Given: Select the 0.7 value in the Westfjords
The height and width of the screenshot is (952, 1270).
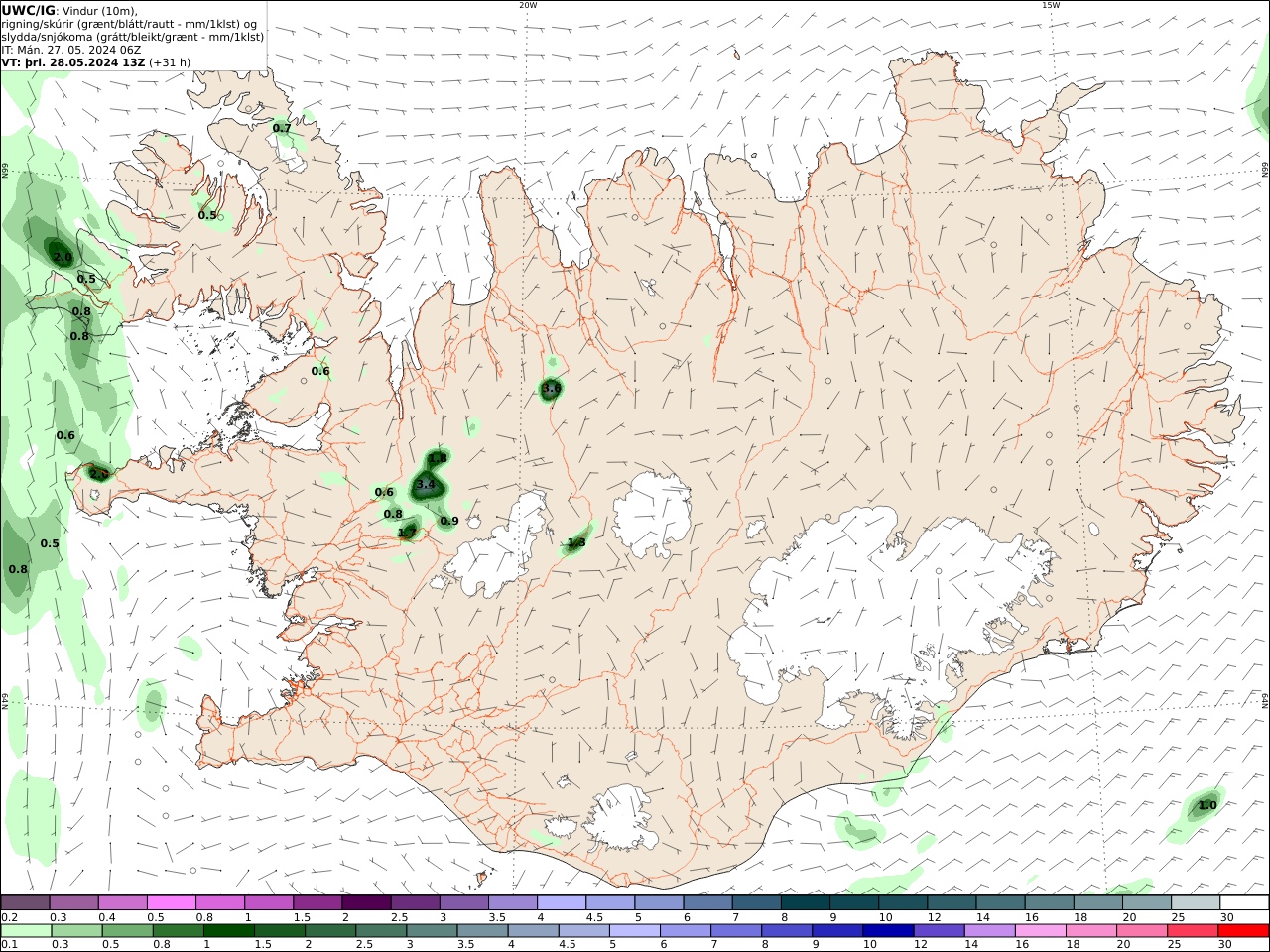Looking at the screenshot, I should 282,128.
